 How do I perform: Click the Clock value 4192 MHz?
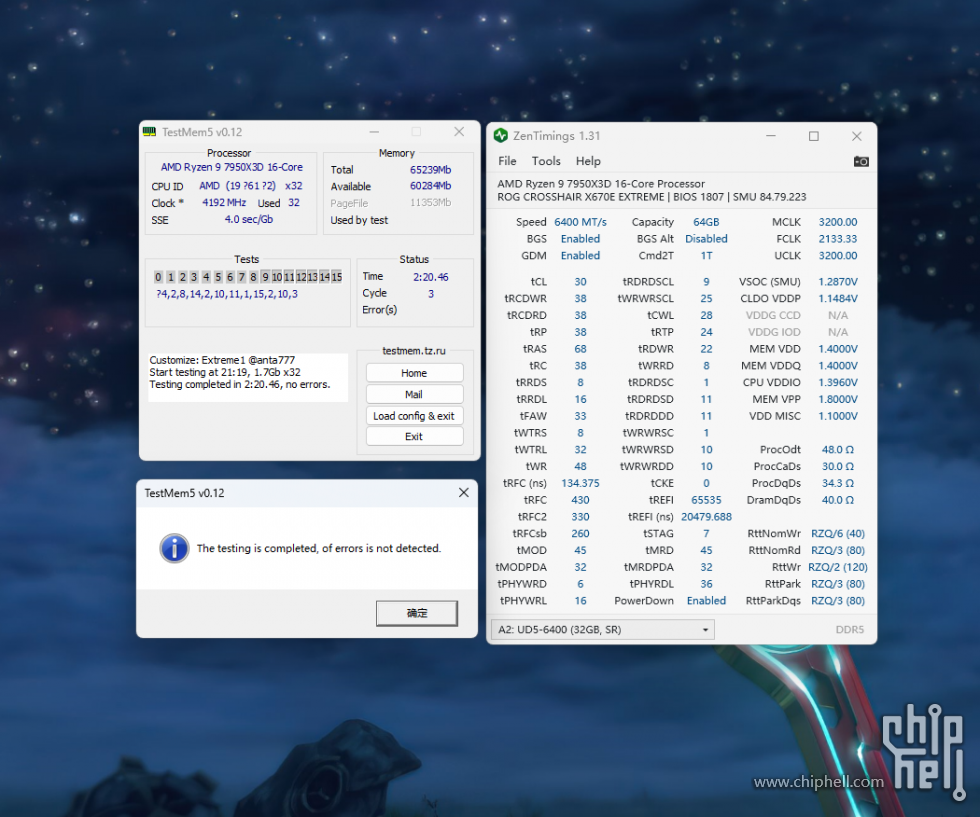coord(224,203)
